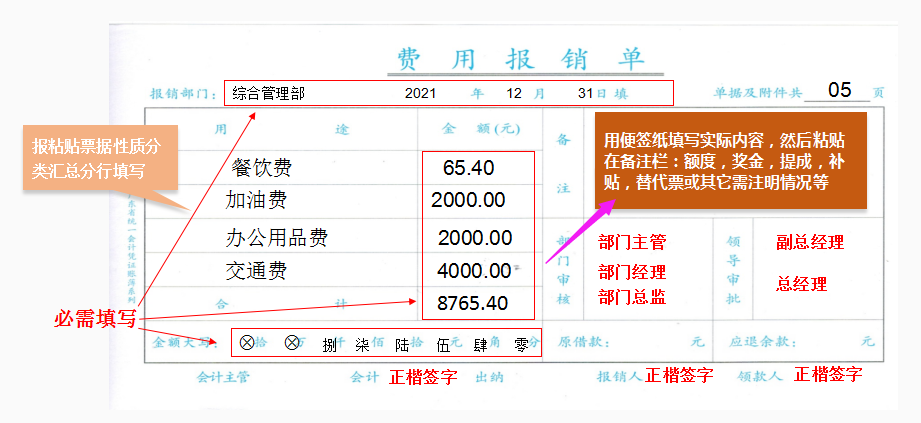Click the 用途 column header

tap(281, 130)
